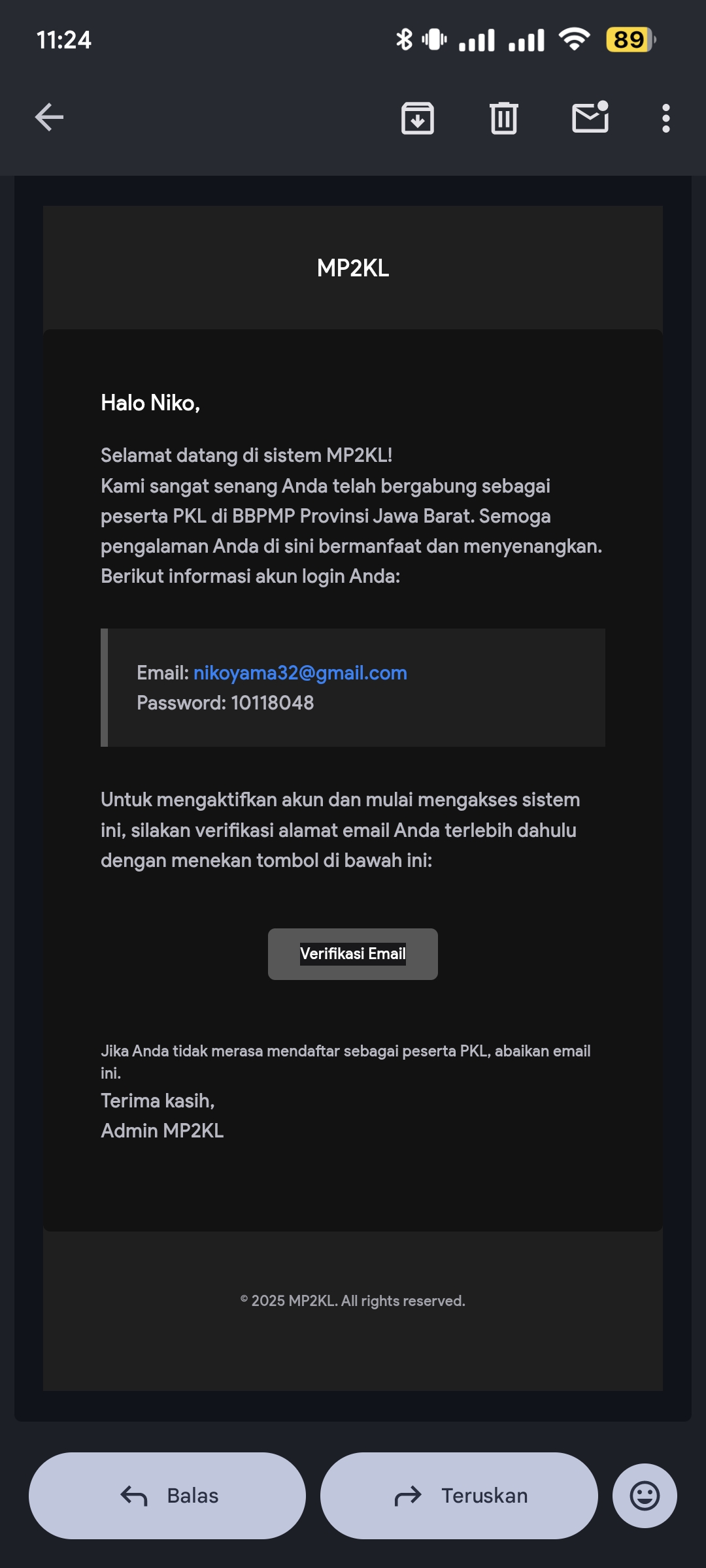Open the three-dot overflow menu
The width and height of the screenshot is (706, 1568).
666,118
